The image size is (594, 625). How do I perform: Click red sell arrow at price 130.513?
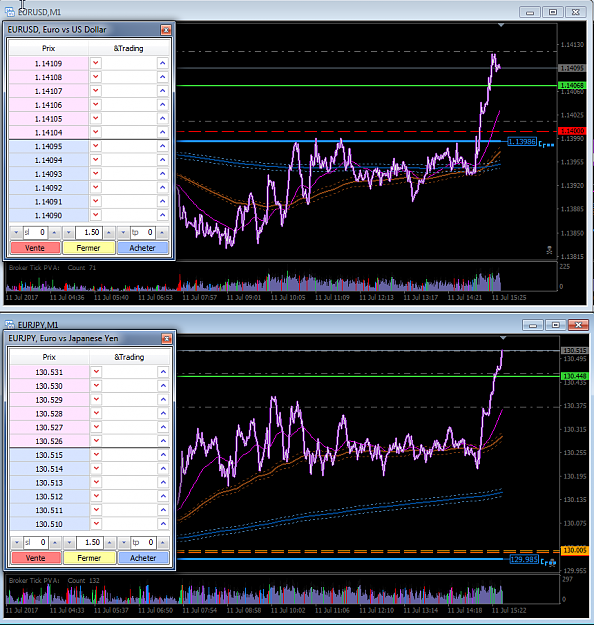96,482
